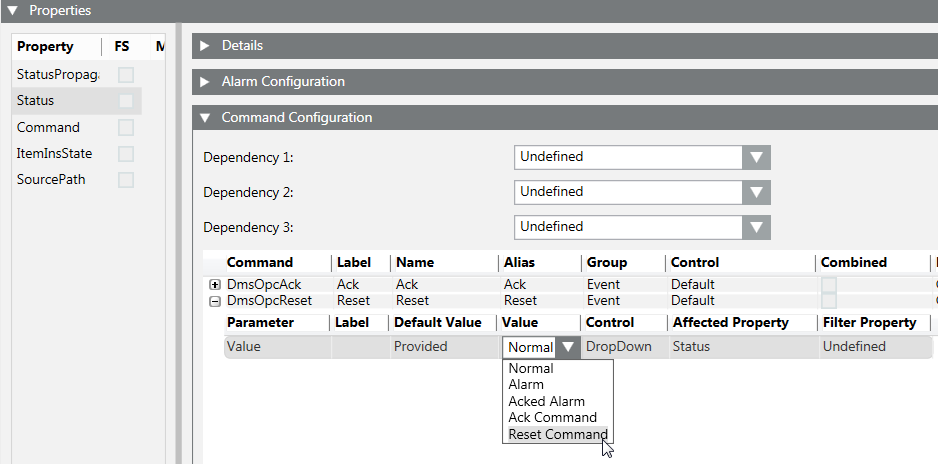Toggle the Command property FS checkbox

click(x=126, y=128)
